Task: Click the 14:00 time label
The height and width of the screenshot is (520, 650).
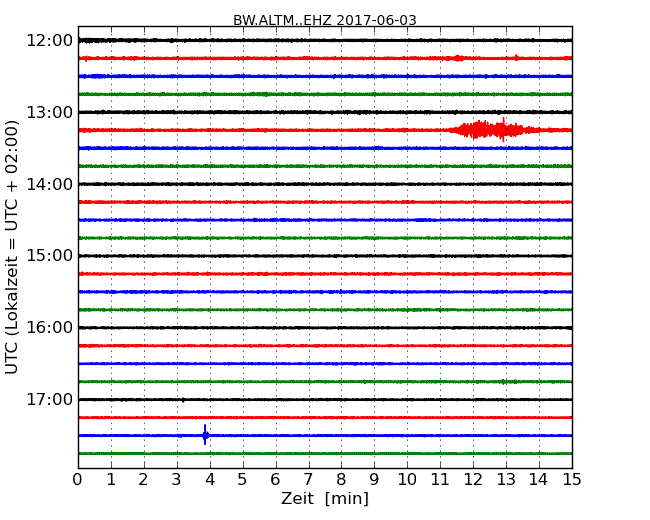Action: (49, 184)
